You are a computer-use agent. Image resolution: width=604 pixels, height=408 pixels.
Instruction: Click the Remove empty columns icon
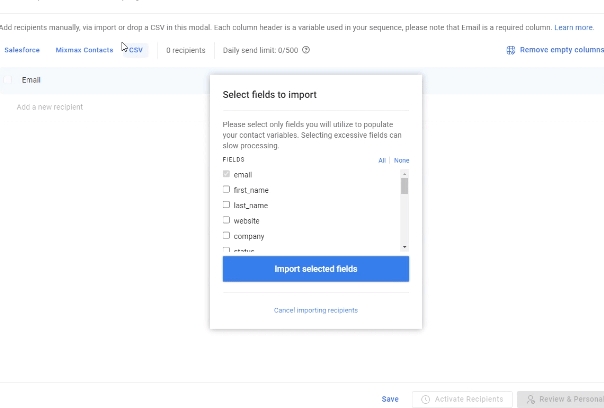click(511, 50)
